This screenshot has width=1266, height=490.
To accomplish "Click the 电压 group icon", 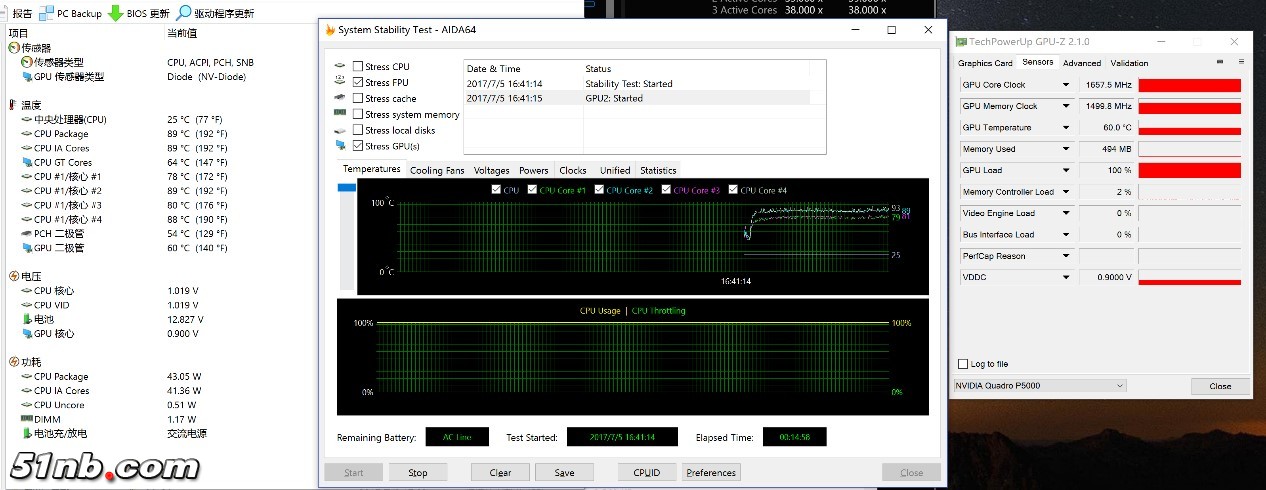I will click(13, 276).
